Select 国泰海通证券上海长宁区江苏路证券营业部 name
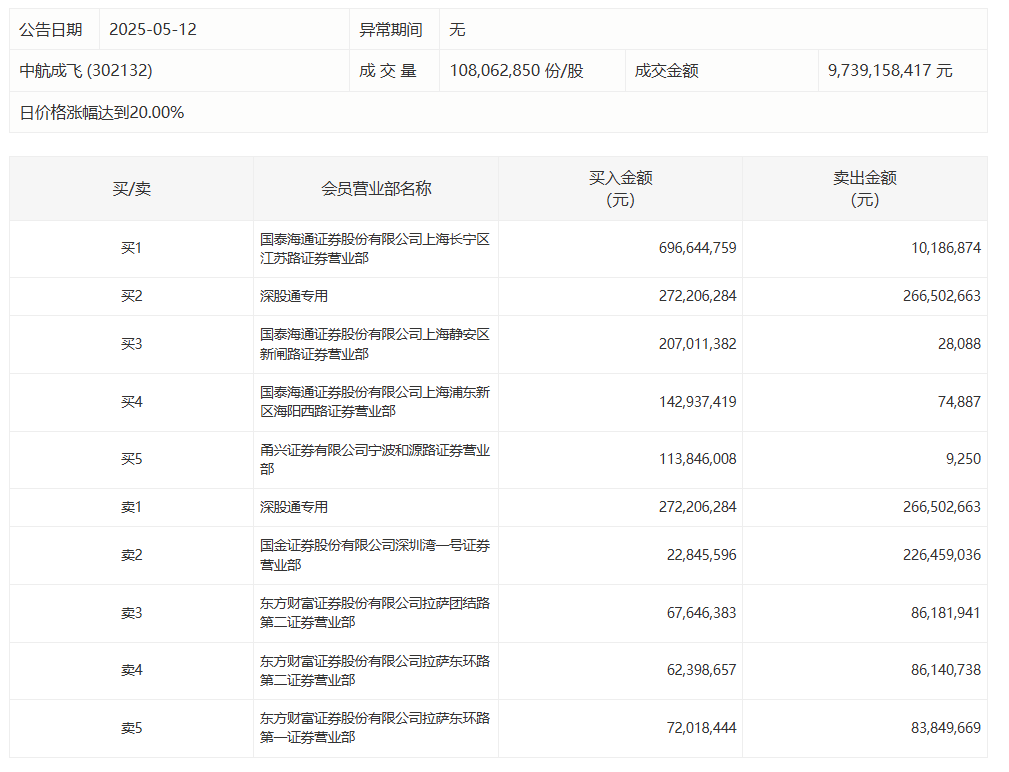Viewport: 1009px width, 772px height. tap(375, 249)
